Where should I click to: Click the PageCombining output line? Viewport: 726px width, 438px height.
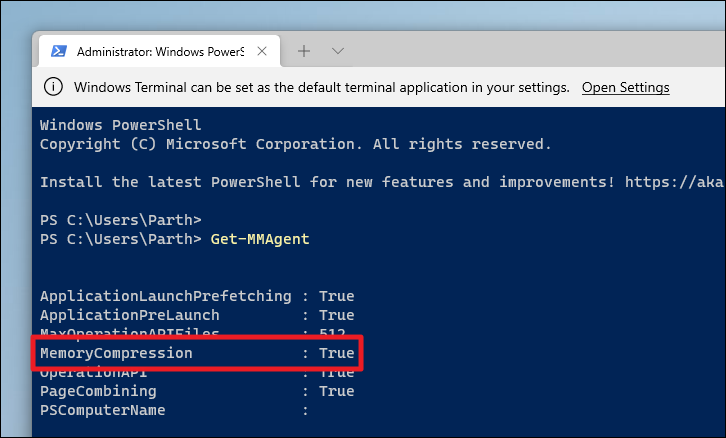click(x=196, y=391)
